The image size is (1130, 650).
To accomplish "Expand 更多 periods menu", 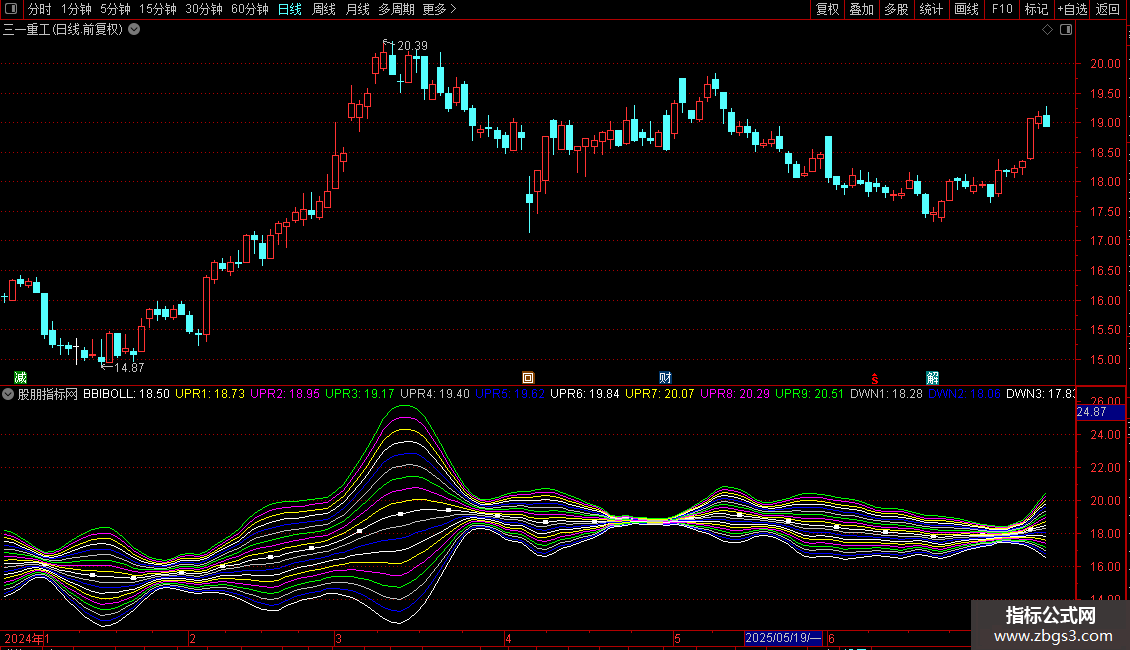I will (x=439, y=9).
